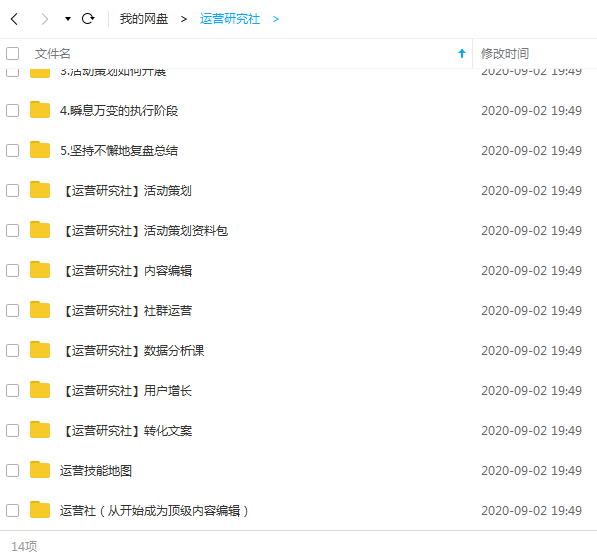Screen dimensions: 597x557
Task: Click the forward navigation arrow
Action: (x=45, y=19)
